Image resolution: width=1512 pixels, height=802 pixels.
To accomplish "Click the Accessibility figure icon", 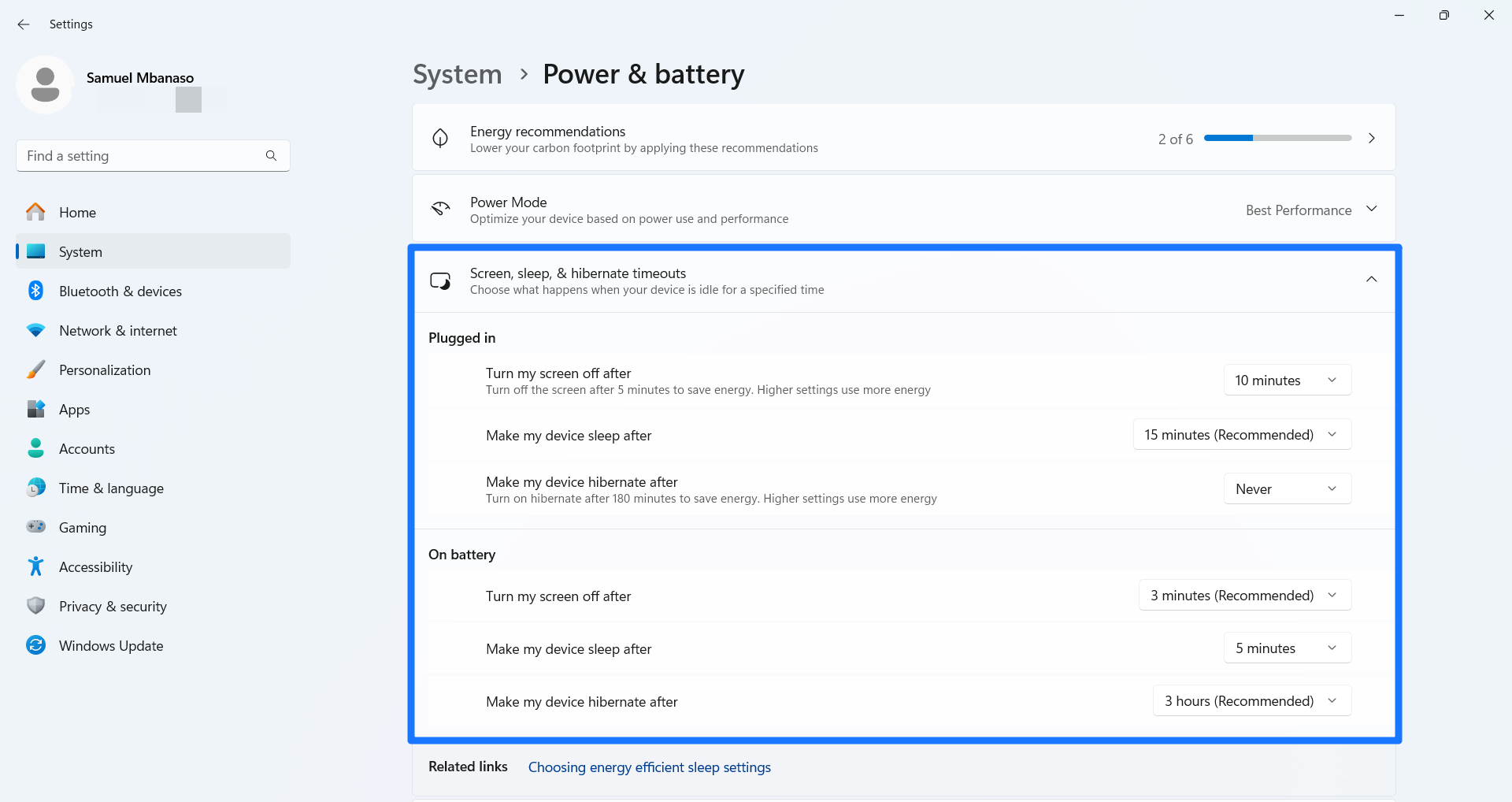I will 35,566.
